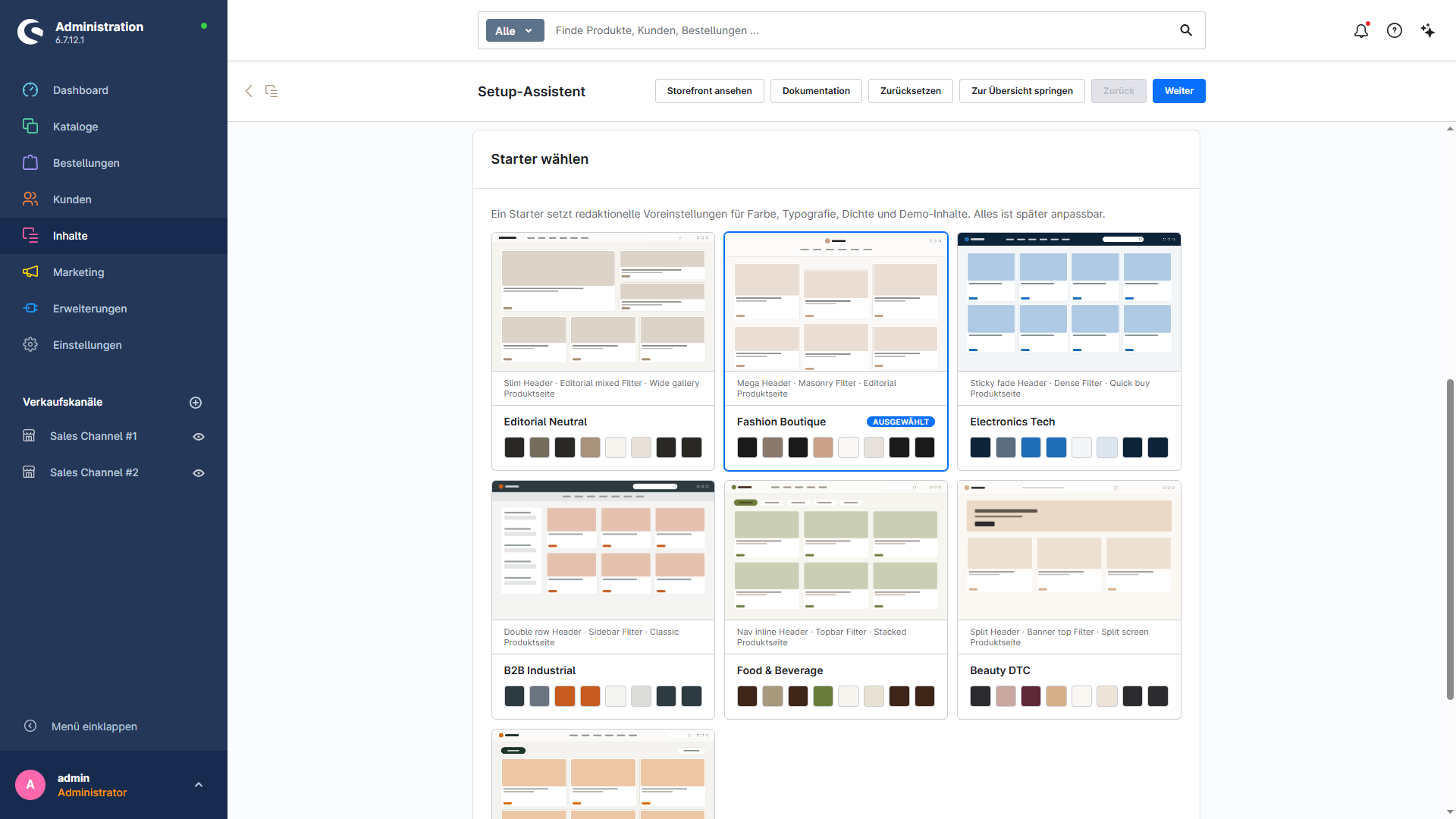The height and width of the screenshot is (819, 1456).
Task: Open the Dashboard icon in sidebar
Action: [x=30, y=90]
